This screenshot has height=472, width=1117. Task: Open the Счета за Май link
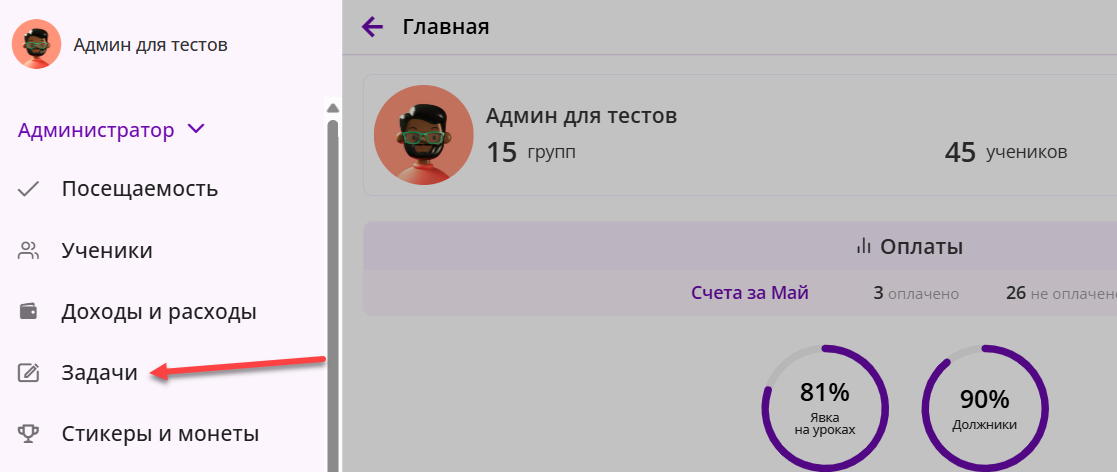pos(749,293)
